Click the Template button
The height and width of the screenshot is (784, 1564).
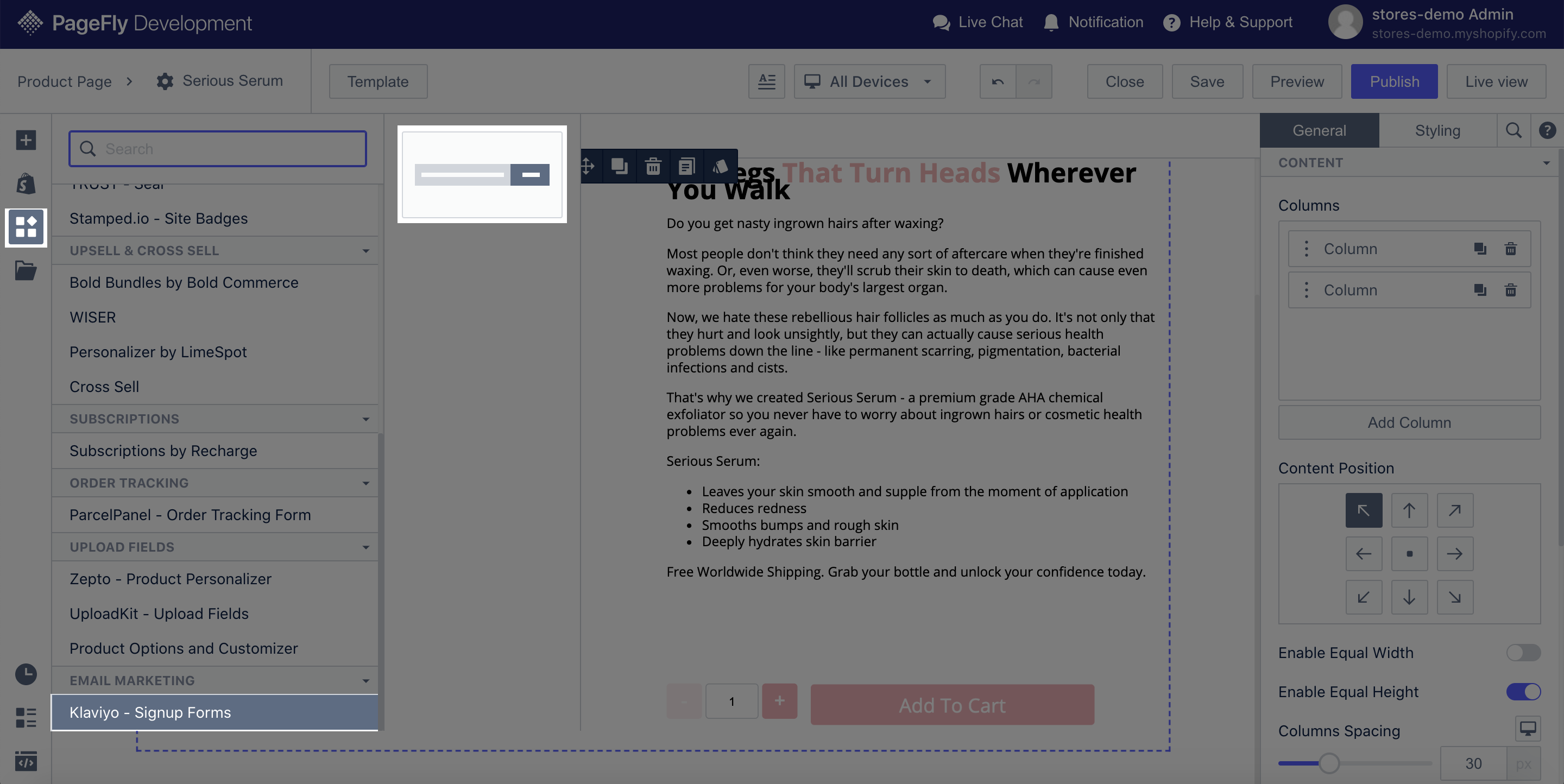377,81
